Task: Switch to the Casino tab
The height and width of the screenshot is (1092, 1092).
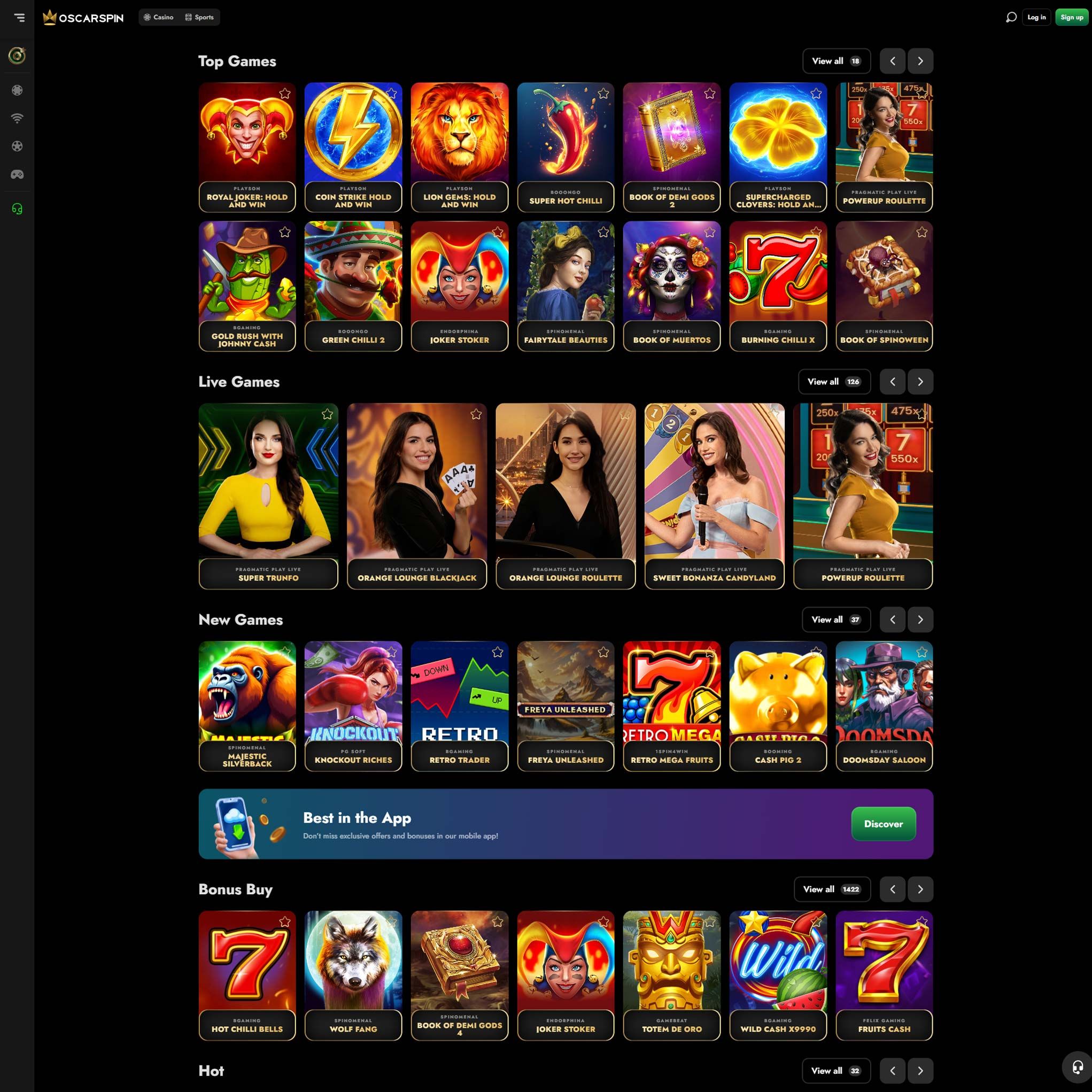Action: pyautogui.click(x=159, y=18)
